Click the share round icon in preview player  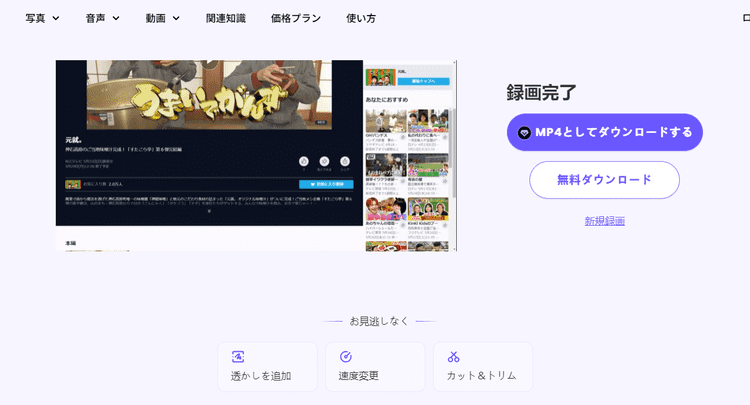(x=345, y=161)
